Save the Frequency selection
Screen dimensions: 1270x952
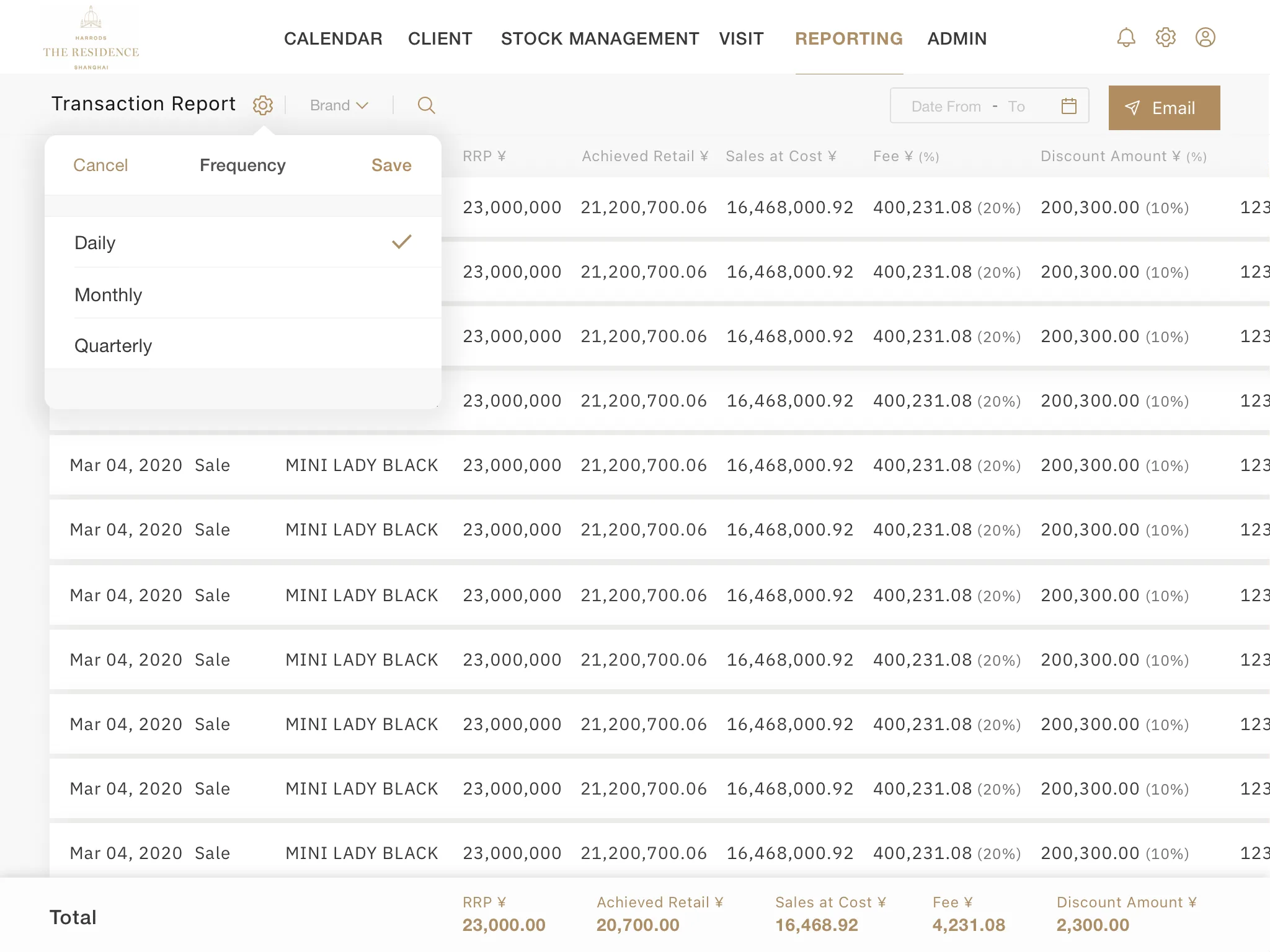(391, 165)
